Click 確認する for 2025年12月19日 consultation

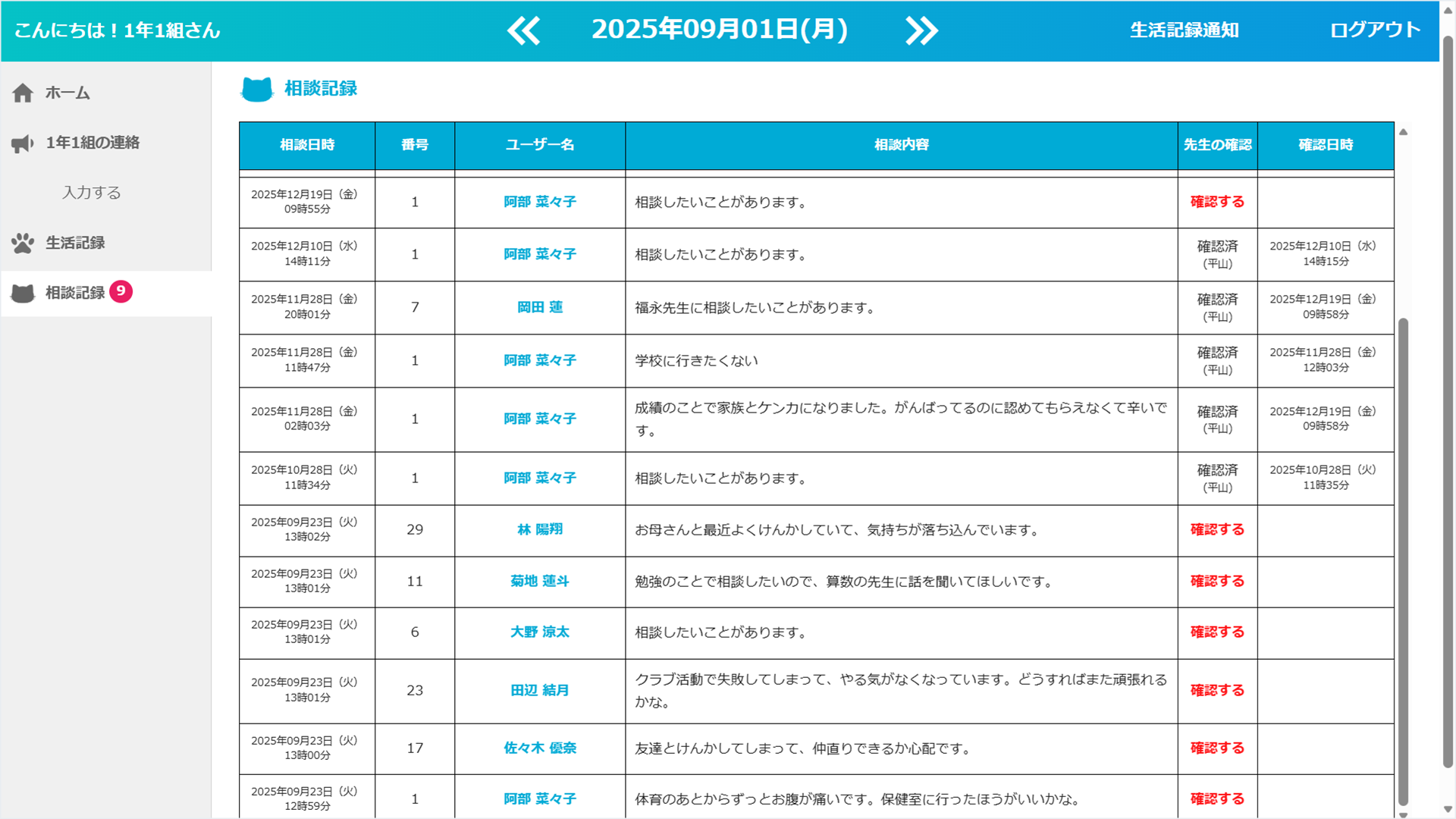click(x=1216, y=202)
